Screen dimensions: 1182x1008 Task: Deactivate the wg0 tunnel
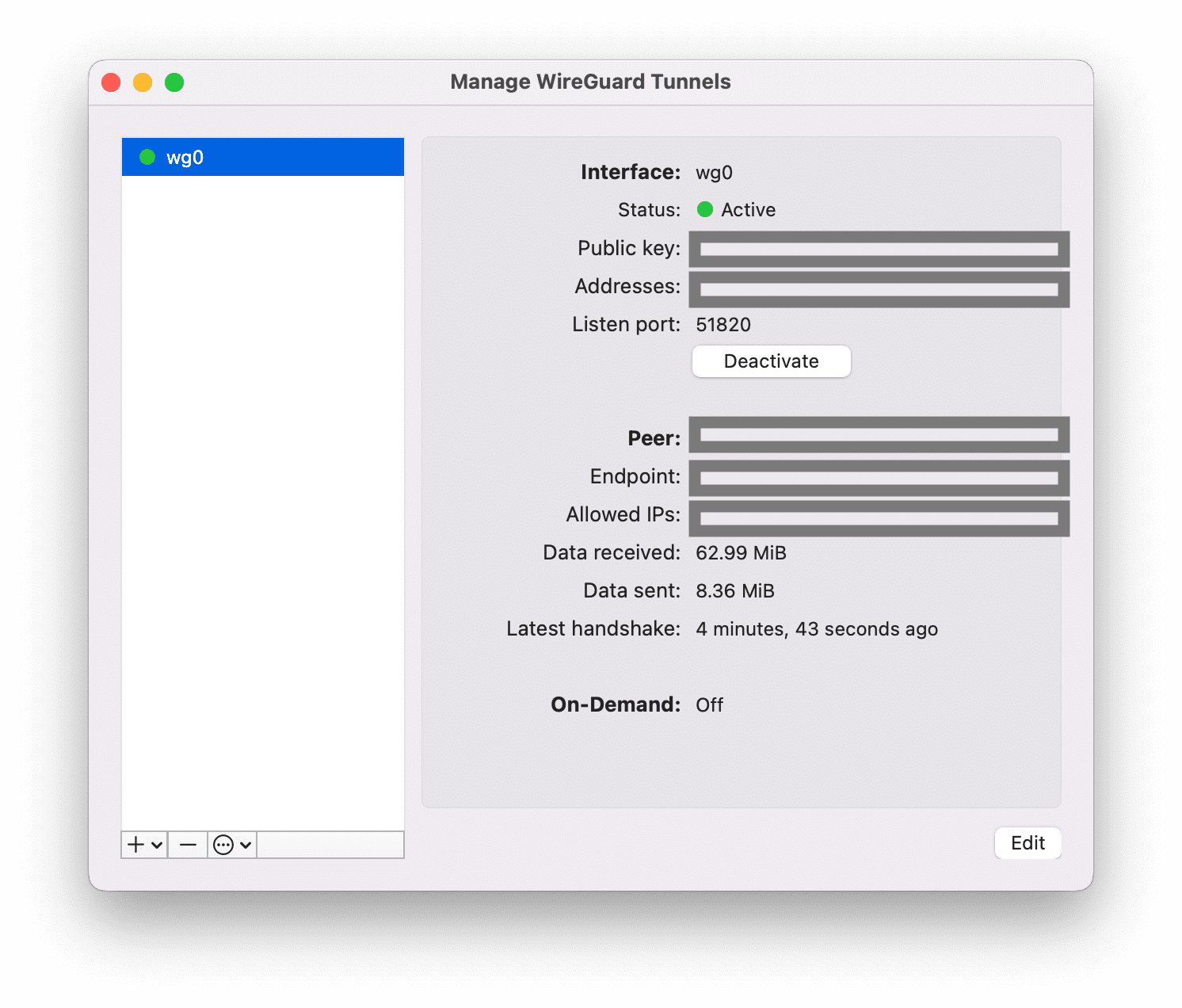tap(772, 361)
